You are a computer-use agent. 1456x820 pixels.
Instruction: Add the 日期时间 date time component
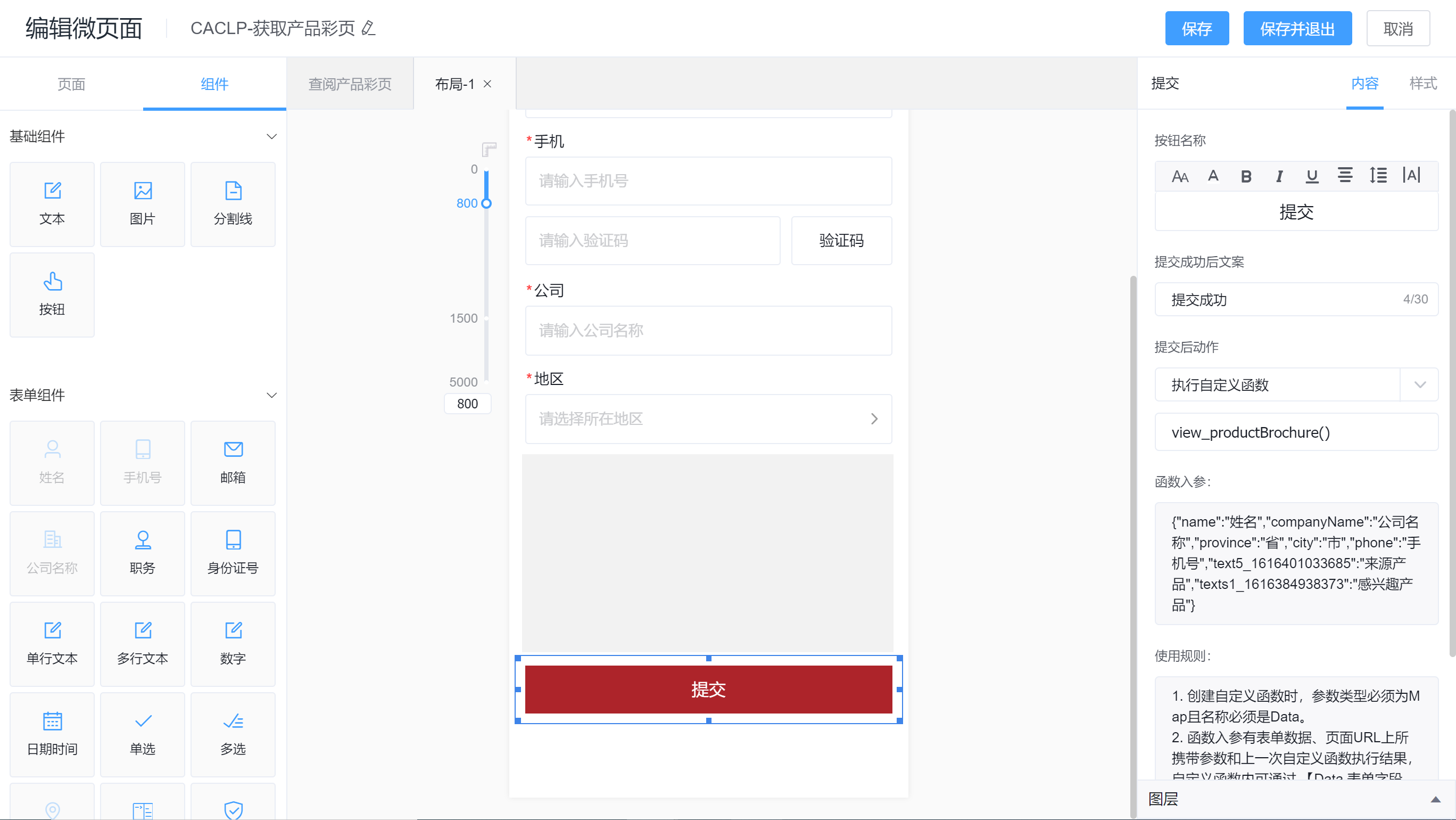click(x=52, y=734)
